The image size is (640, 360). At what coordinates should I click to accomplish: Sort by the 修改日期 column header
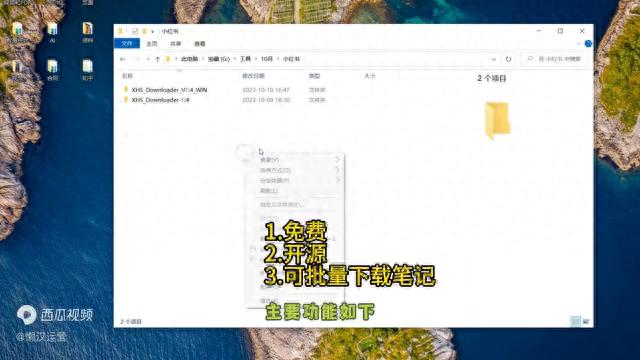click(253, 76)
